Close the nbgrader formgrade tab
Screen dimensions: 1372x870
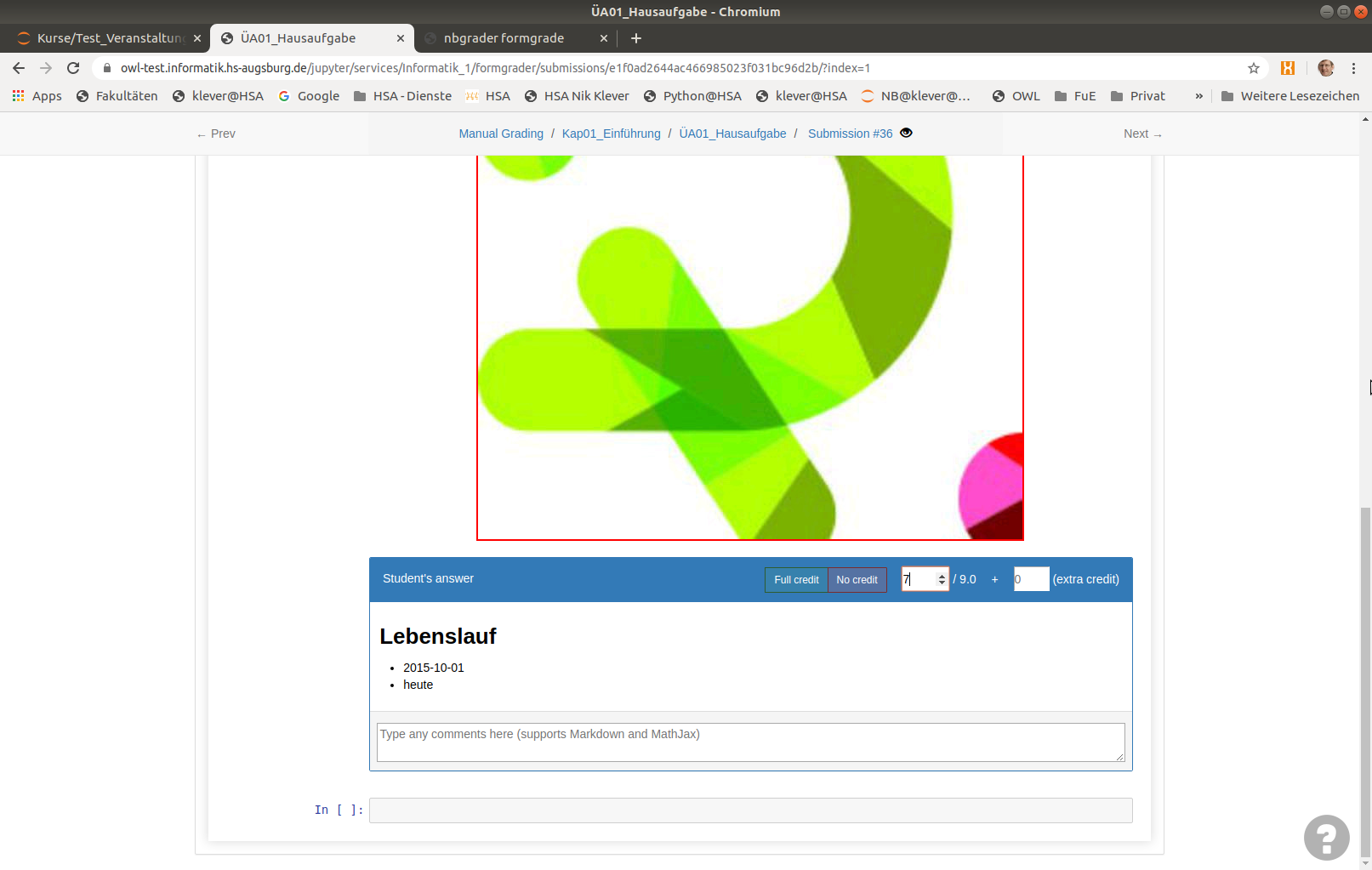click(604, 38)
